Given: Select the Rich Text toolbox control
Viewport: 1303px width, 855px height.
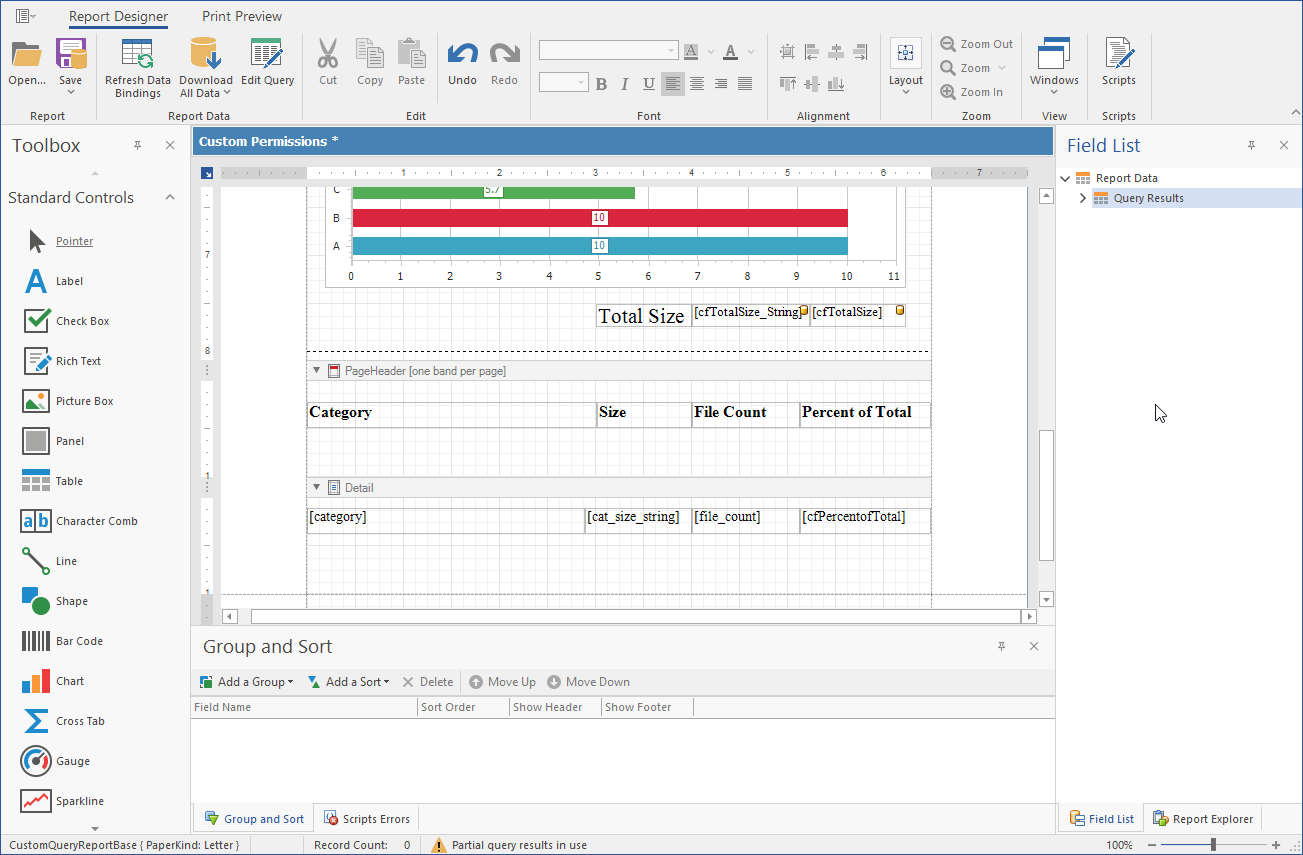Looking at the screenshot, I should [x=37, y=361].
